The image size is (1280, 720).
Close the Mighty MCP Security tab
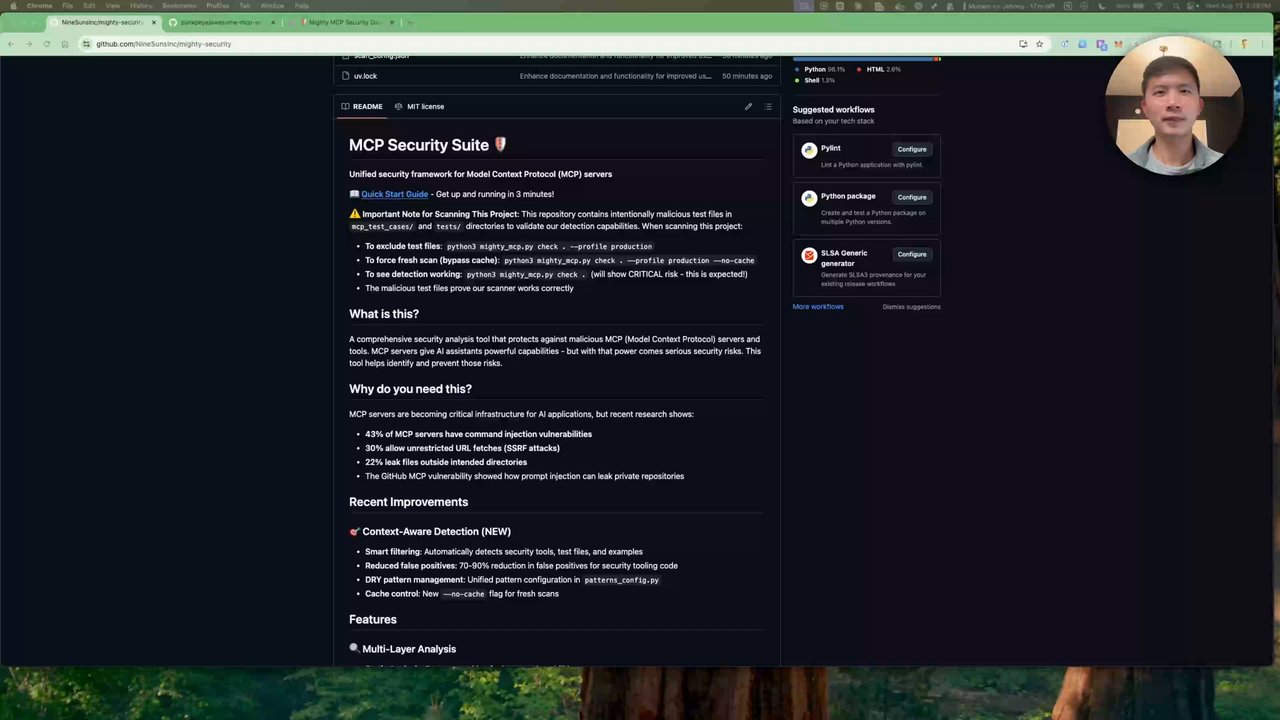pos(390,22)
